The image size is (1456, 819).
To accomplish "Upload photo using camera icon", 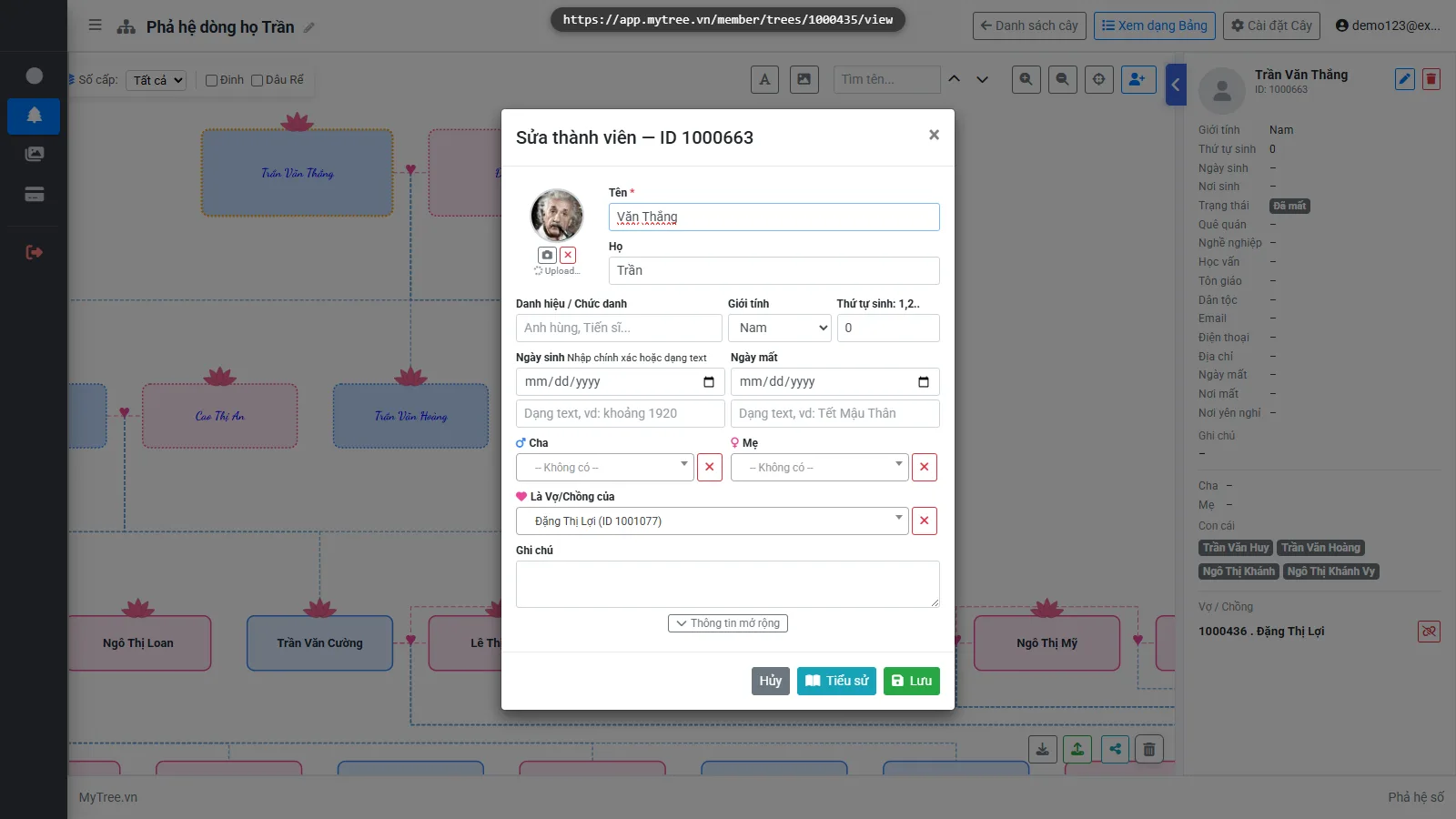I will coord(547,255).
